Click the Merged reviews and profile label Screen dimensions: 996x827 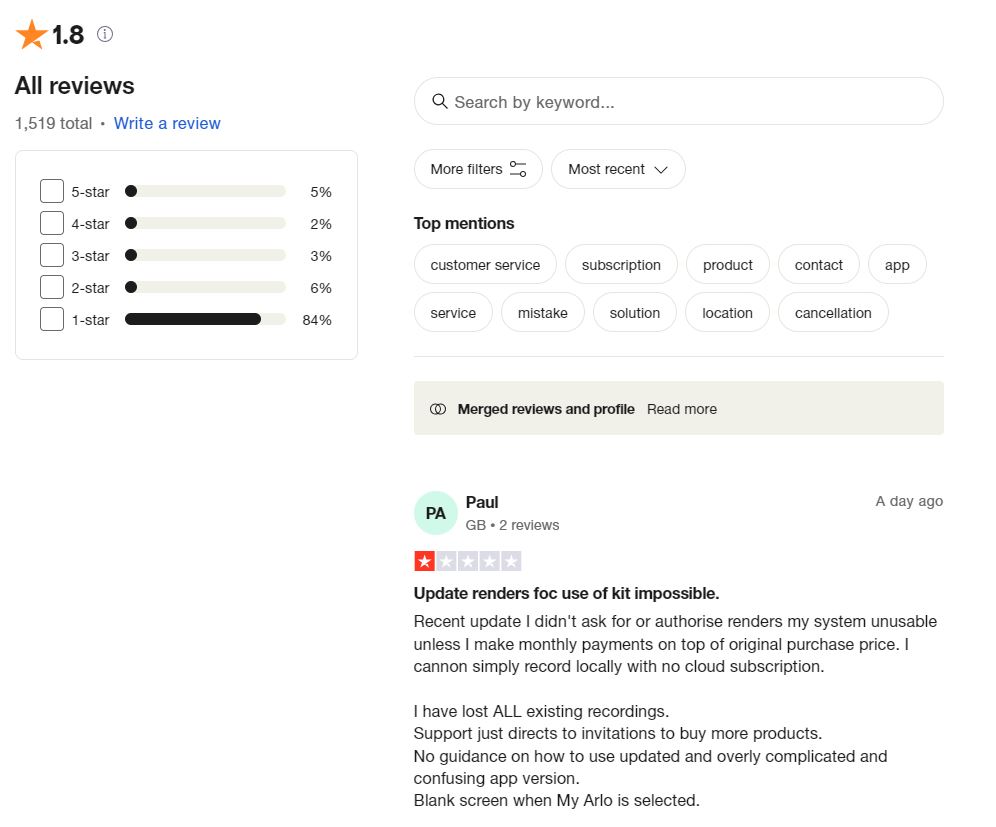tap(546, 409)
